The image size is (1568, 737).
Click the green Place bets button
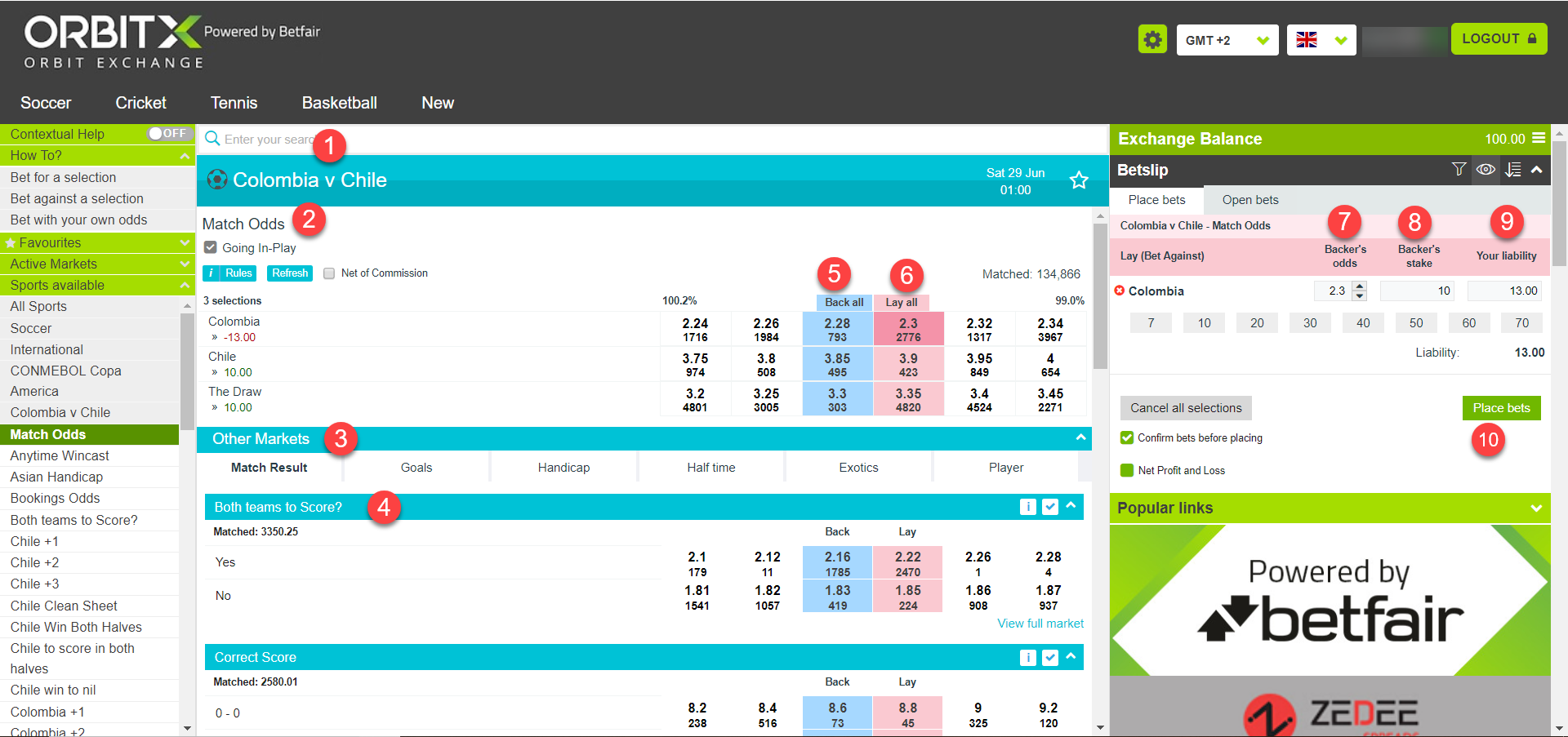click(x=1501, y=408)
